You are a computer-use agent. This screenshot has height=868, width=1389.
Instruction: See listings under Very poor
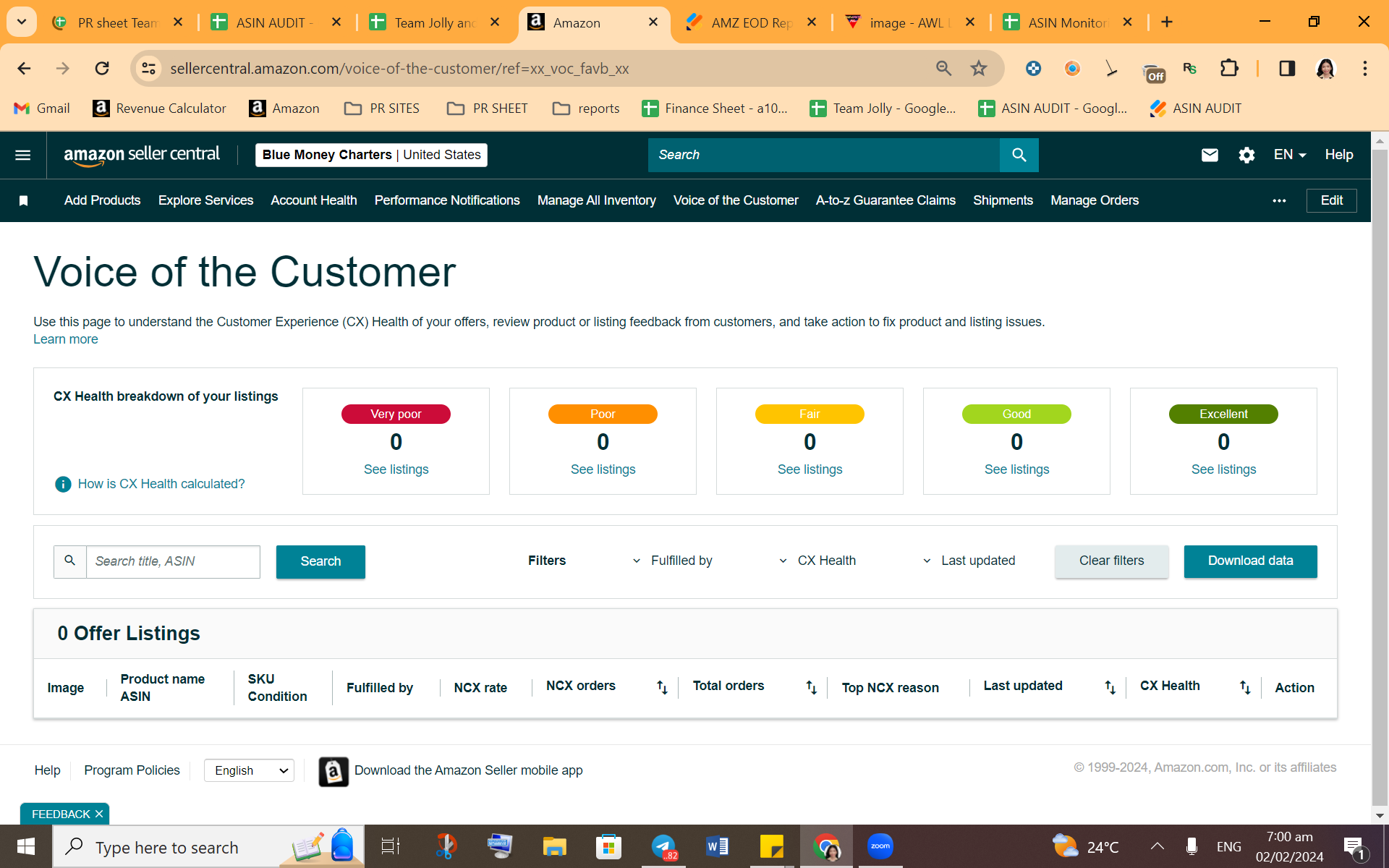coord(396,469)
